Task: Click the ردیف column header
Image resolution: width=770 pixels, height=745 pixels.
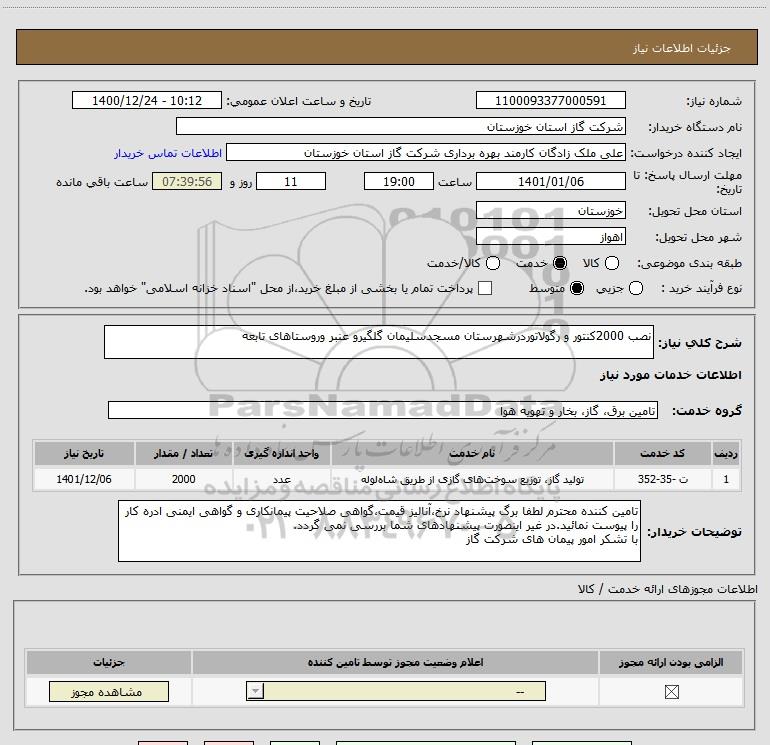Action: click(x=726, y=453)
